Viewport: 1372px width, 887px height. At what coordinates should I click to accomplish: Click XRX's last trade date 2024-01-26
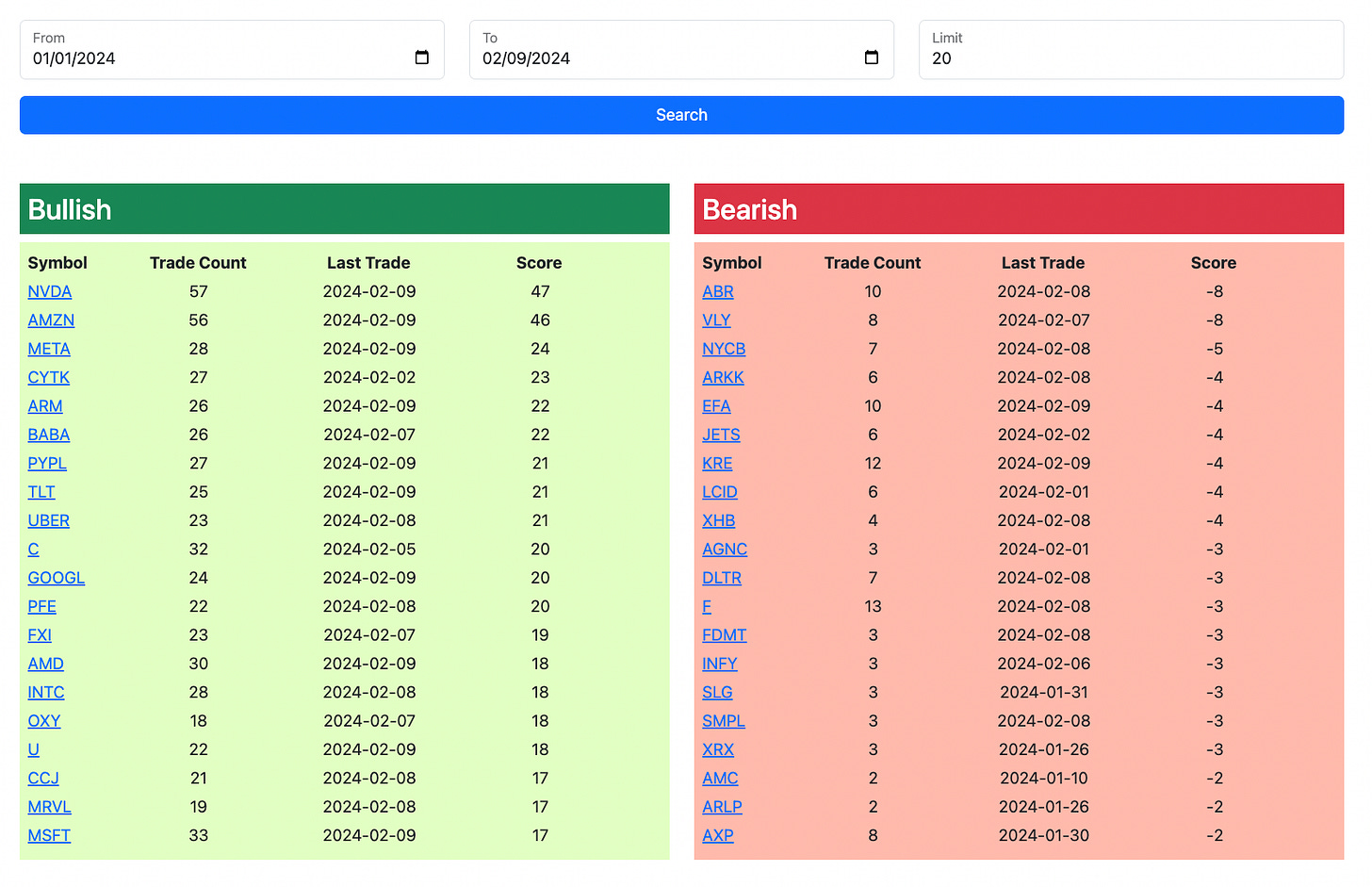[x=1044, y=749]
